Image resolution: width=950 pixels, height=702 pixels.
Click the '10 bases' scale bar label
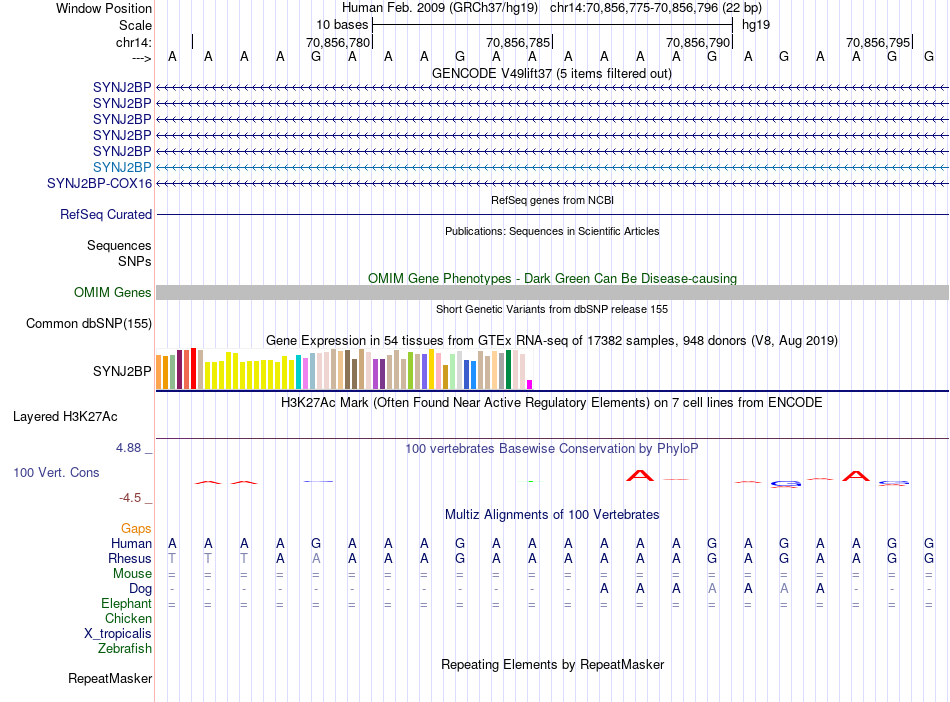click(342, 25)
